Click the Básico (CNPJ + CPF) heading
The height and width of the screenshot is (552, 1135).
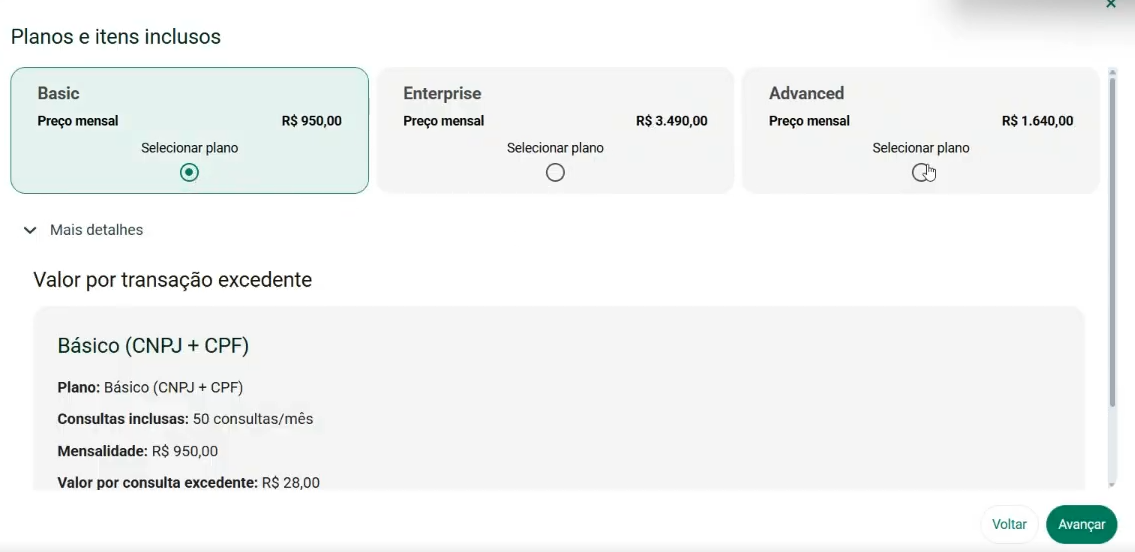153,346
